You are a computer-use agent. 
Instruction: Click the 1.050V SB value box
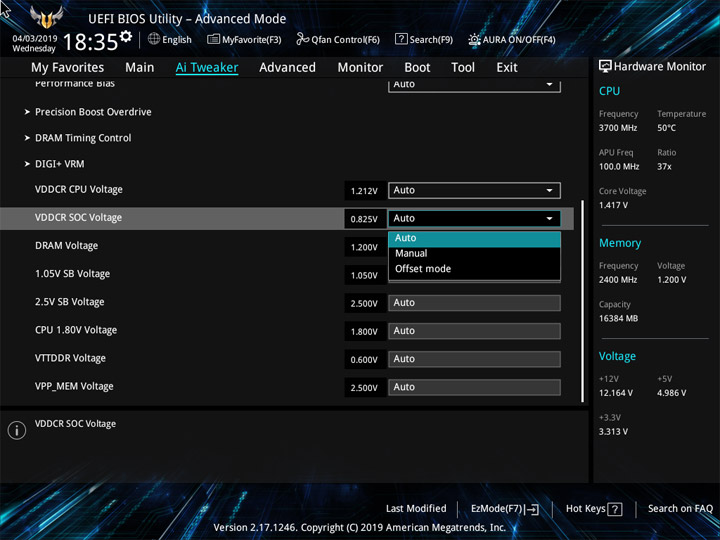[x=365, y=276]
